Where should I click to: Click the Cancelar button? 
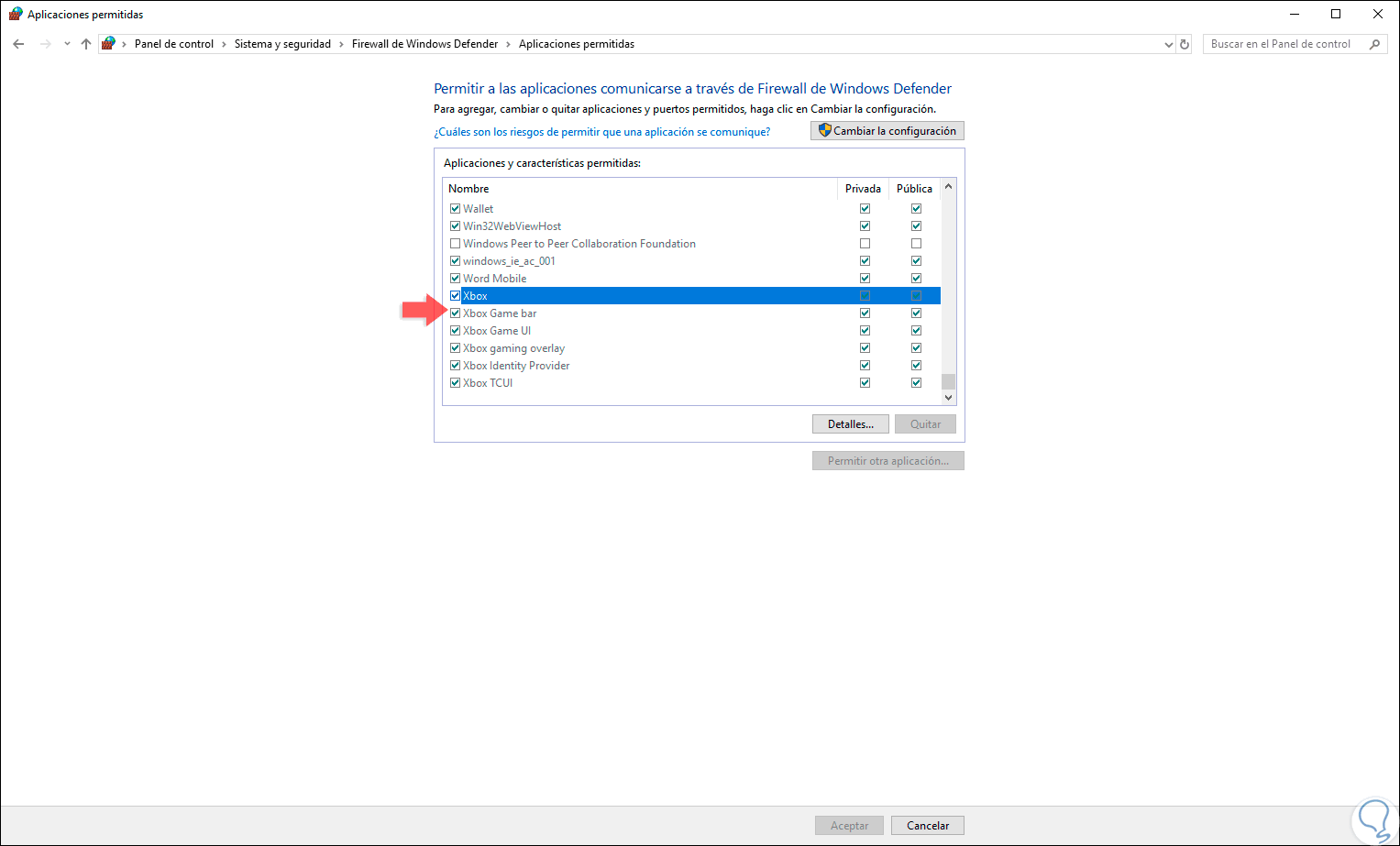click(928, 826)
